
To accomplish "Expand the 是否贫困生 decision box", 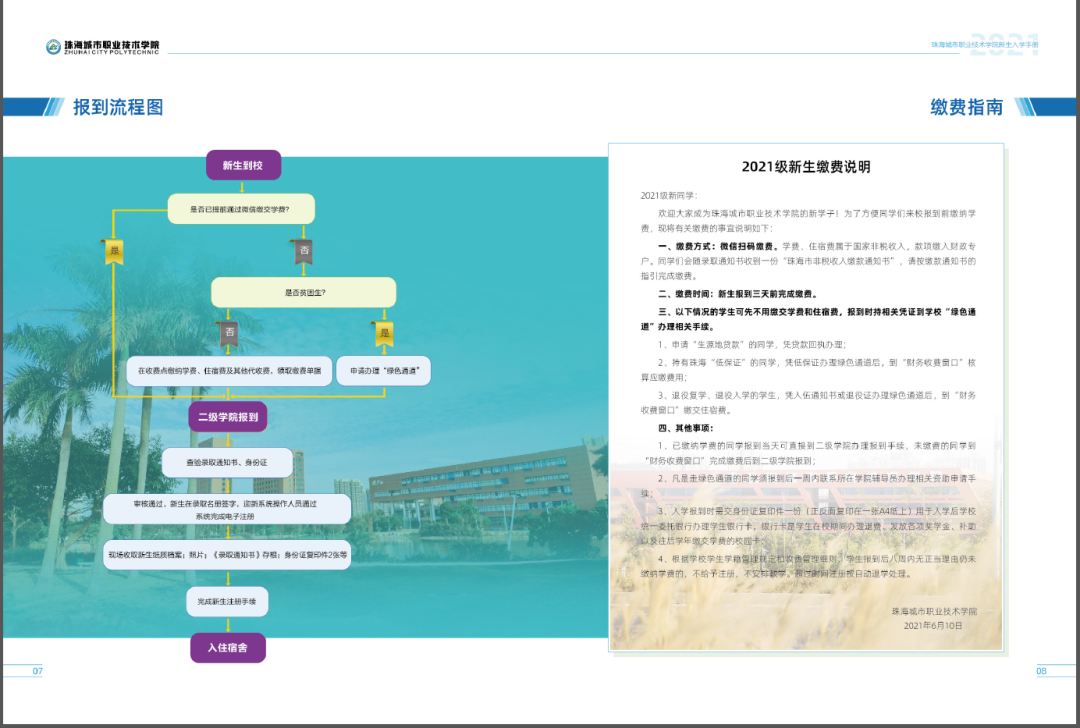I will [302, 291].
